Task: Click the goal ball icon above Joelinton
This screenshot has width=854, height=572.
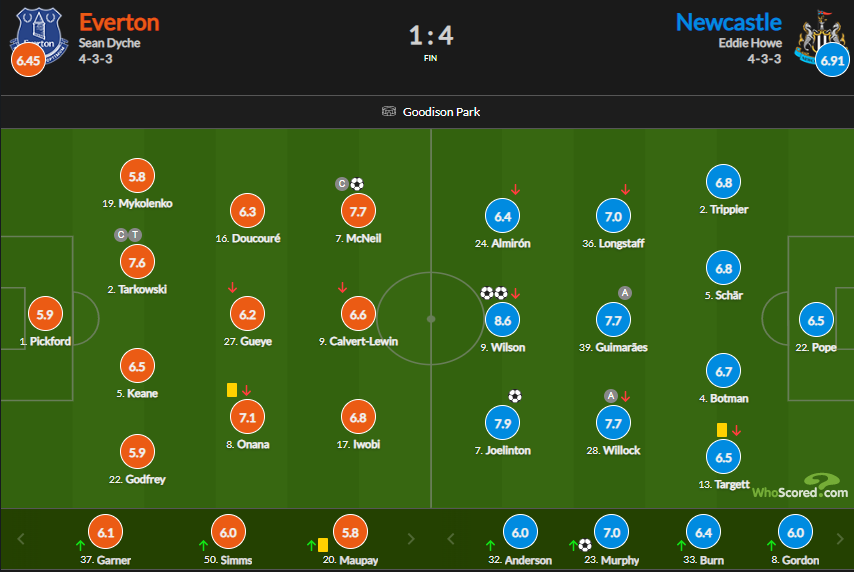Action: (515, 396)
